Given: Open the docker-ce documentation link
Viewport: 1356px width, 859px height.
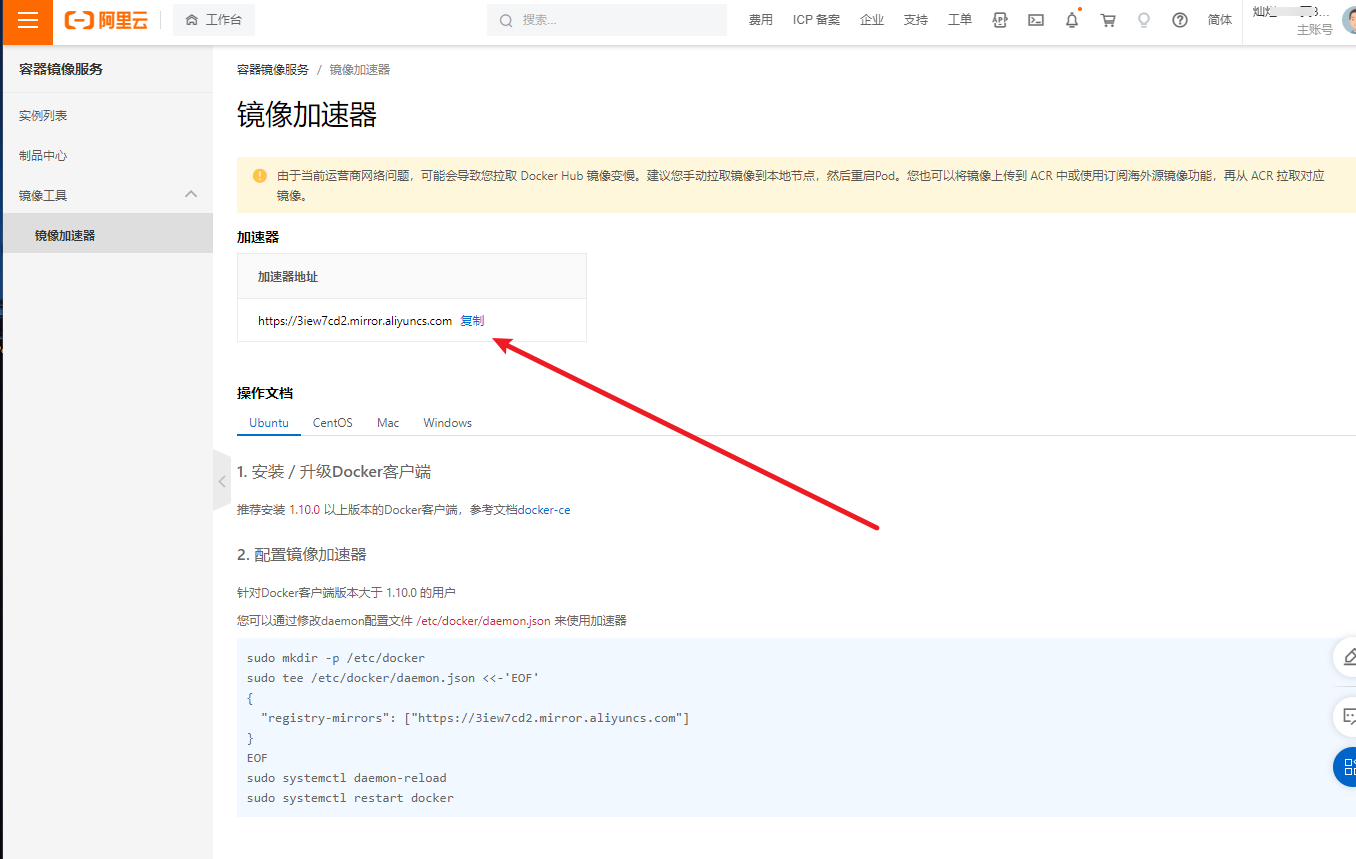Looking at the screenshot, I should click(544, 510).
